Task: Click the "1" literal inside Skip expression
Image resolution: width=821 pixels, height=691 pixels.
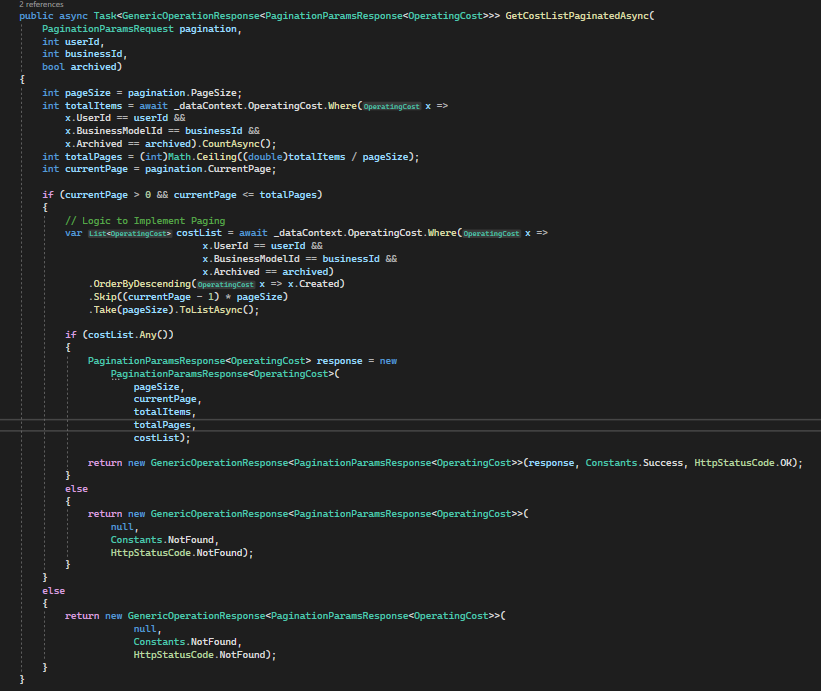Action: point(210,297)
